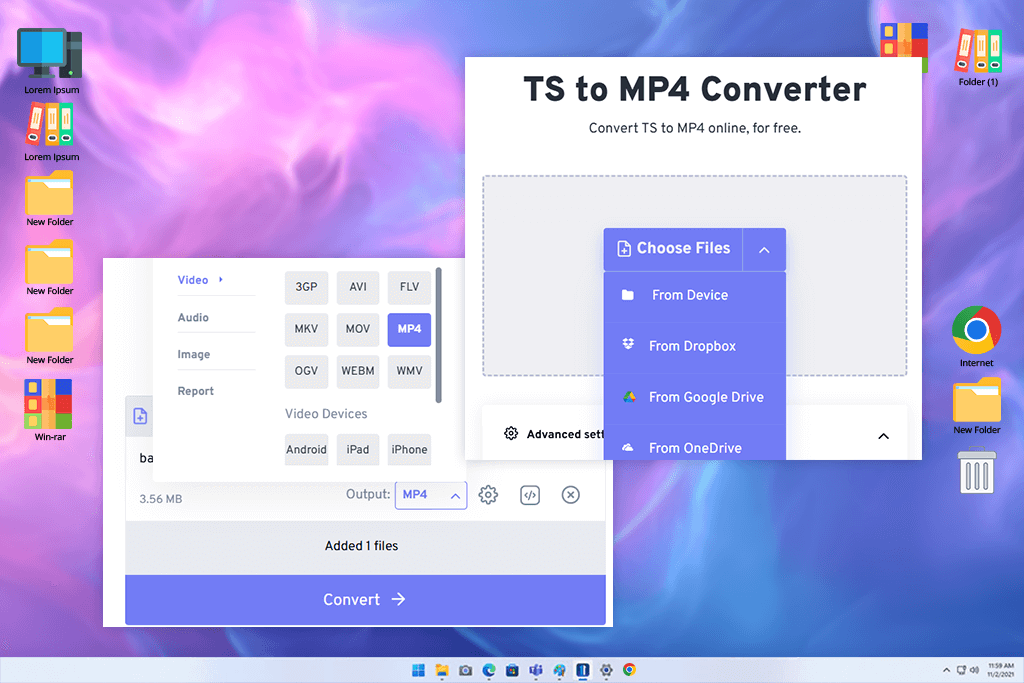Choose WMV output format
The height and width of the screenshot is (683, 1024).
(x=409, y=371)
